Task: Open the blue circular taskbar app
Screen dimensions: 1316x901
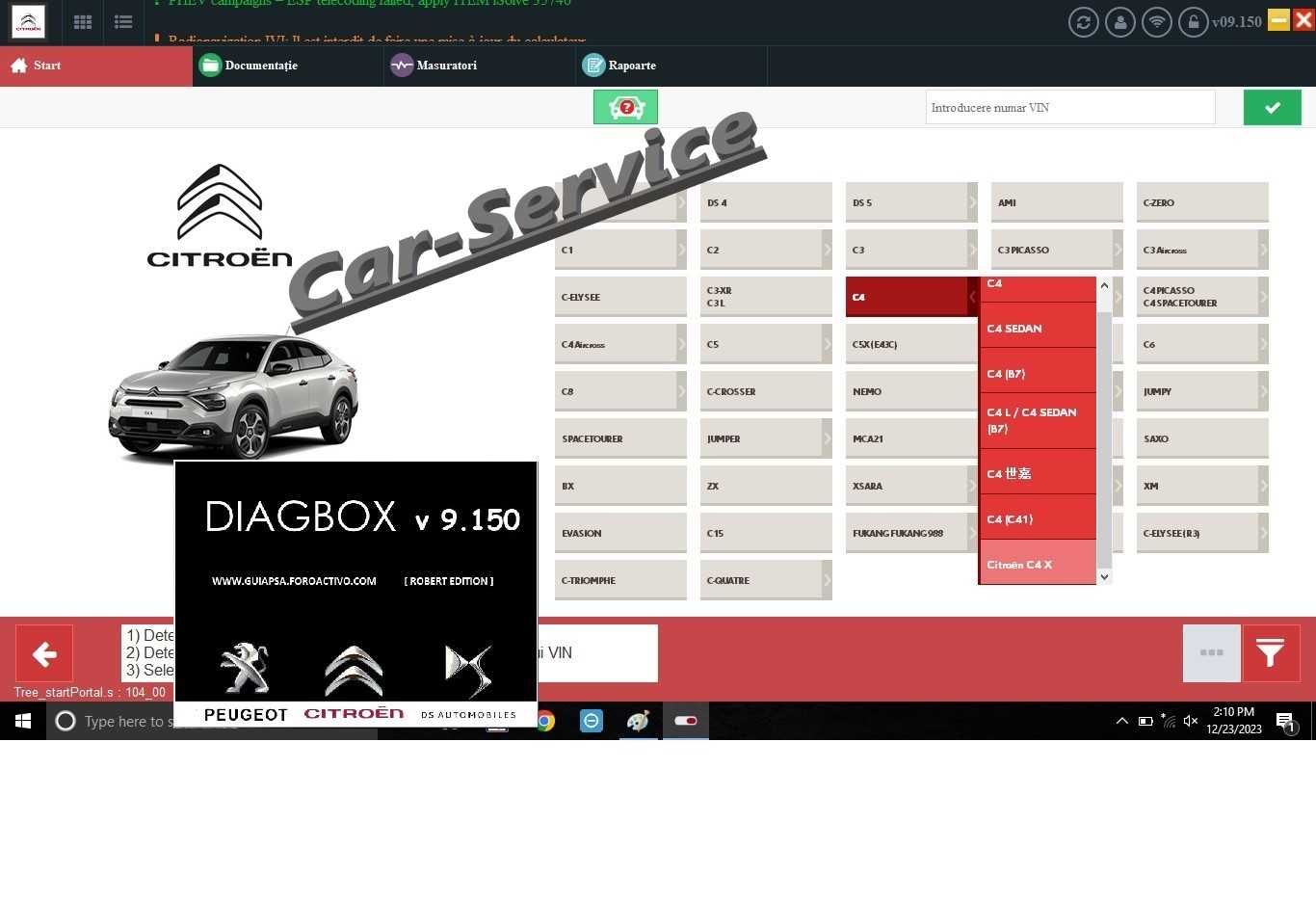Action: pyautogui.click(x=592, y=721)
